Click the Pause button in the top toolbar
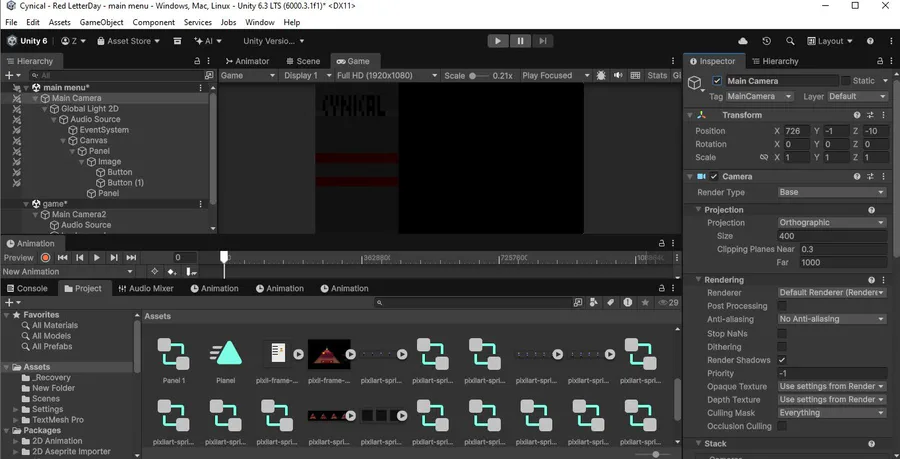This screenshot has width=900, height=459. pos(520,41)
